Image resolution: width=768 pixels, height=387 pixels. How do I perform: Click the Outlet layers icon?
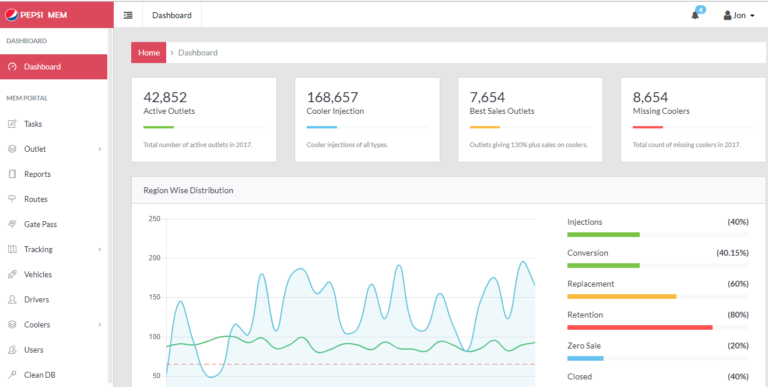(x=13, y=149)
